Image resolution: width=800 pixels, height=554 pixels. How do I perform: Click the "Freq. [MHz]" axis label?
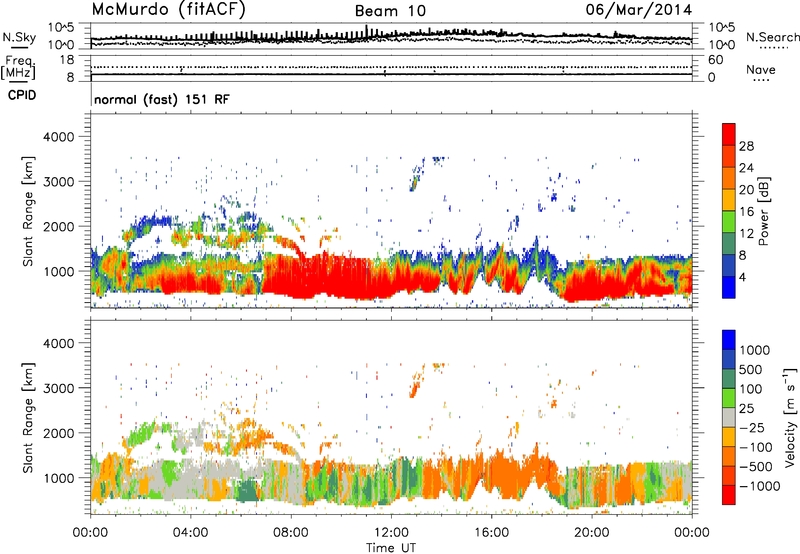pyautogui.click(x=19, y=68)
